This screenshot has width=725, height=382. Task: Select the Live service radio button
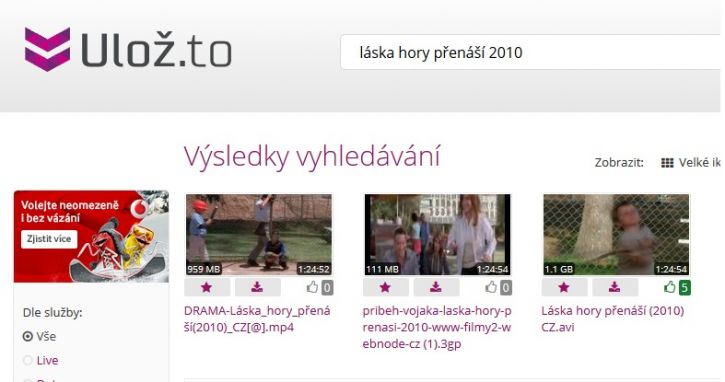(28, 360)
